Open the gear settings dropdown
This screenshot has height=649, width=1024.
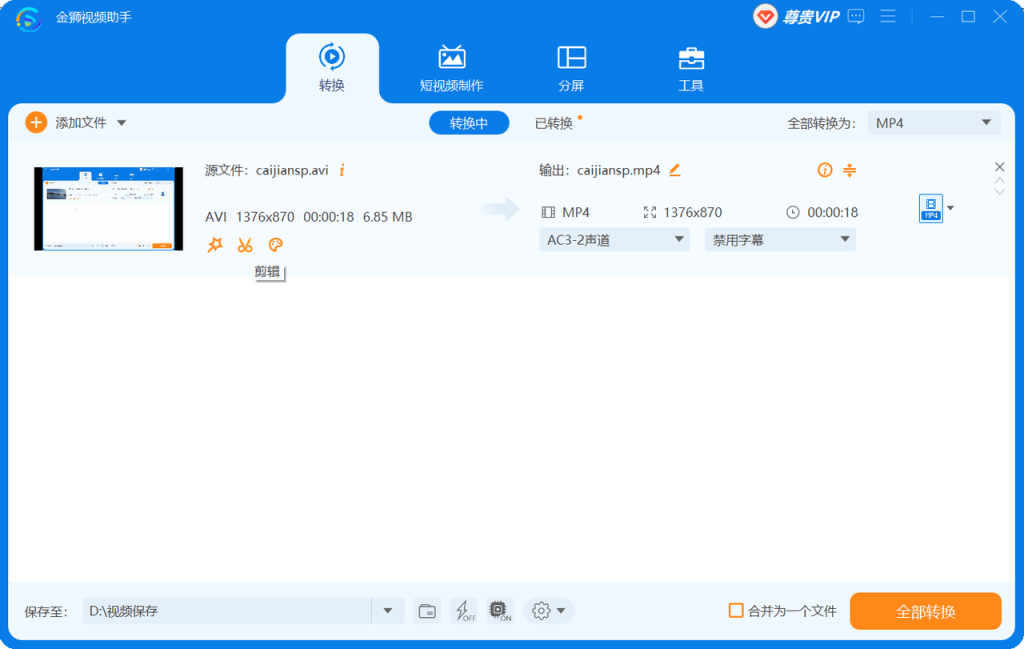click(x=548, y=611)
